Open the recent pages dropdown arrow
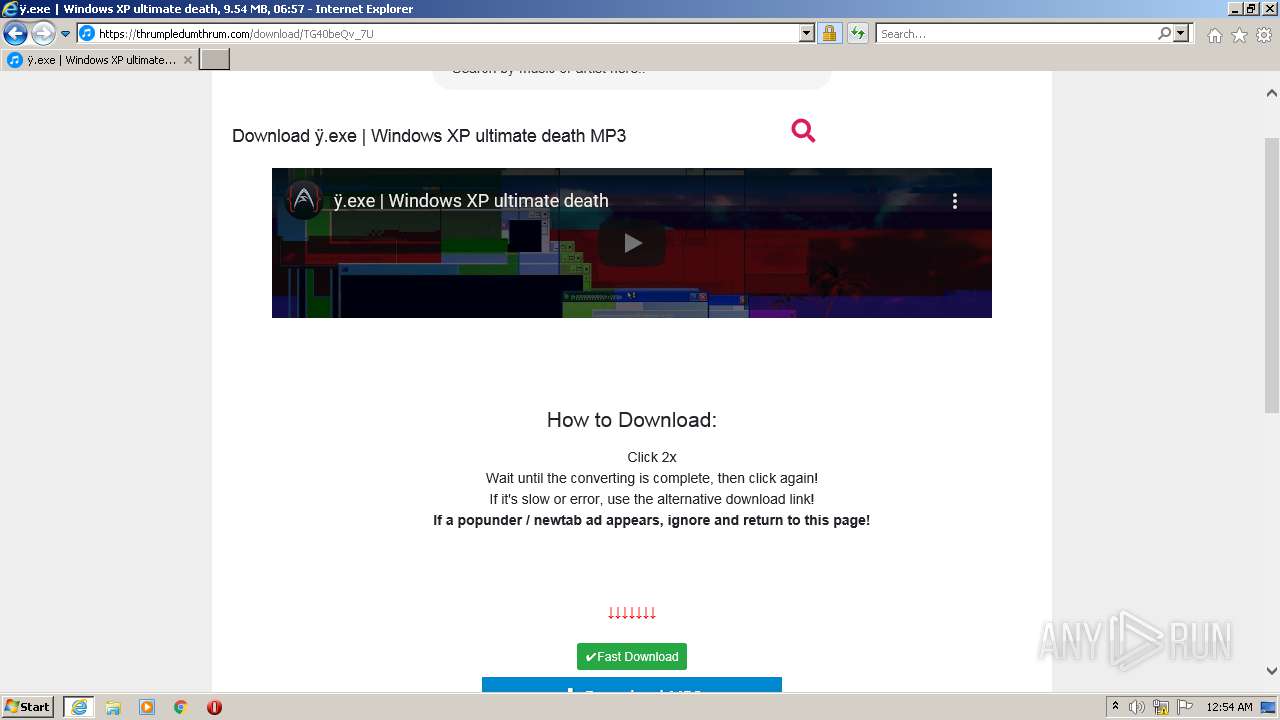The image size is (1280, 720). coord(65,34)
